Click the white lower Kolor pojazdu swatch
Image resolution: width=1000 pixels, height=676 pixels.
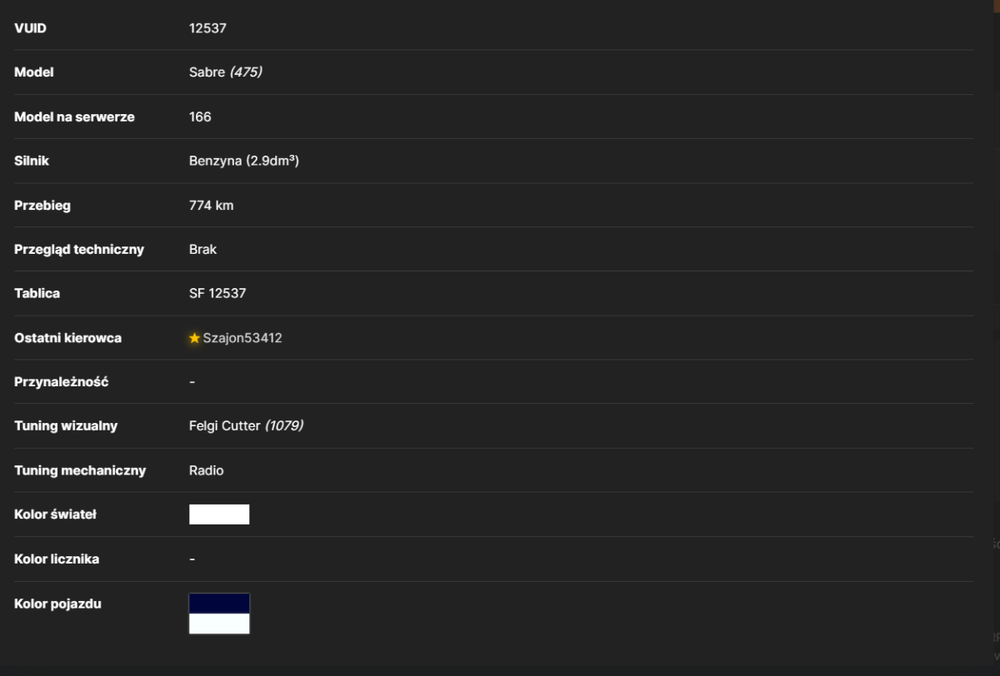pyautogui.click(x=219, y=624)
